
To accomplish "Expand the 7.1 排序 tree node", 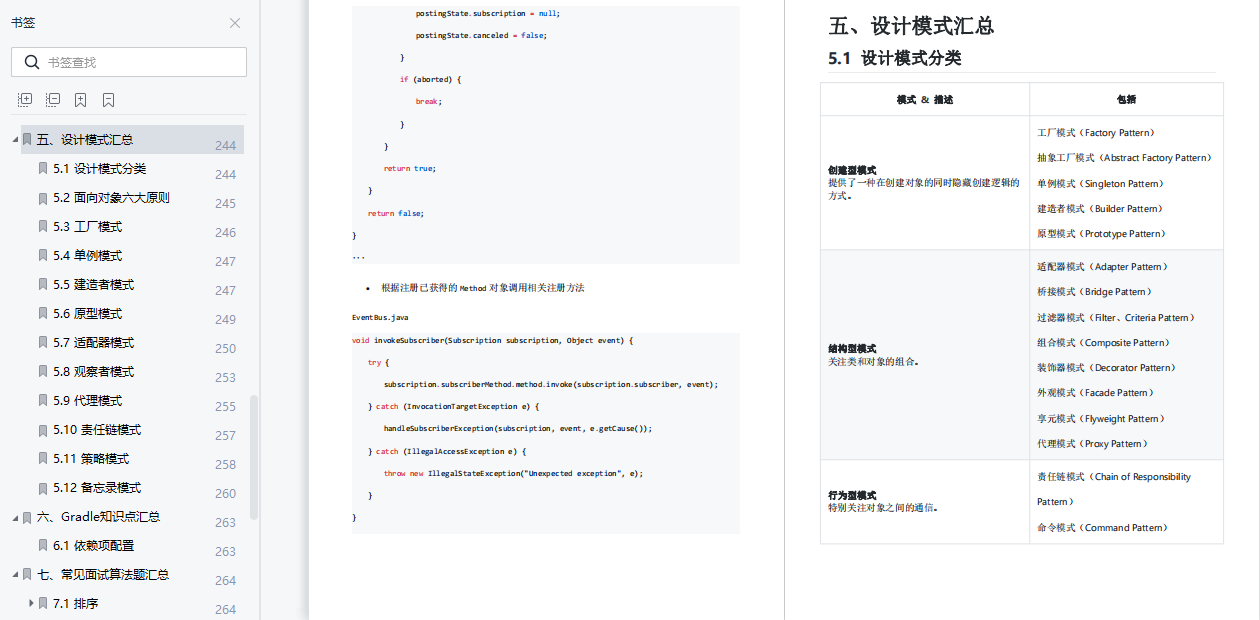I will [31, 604].
